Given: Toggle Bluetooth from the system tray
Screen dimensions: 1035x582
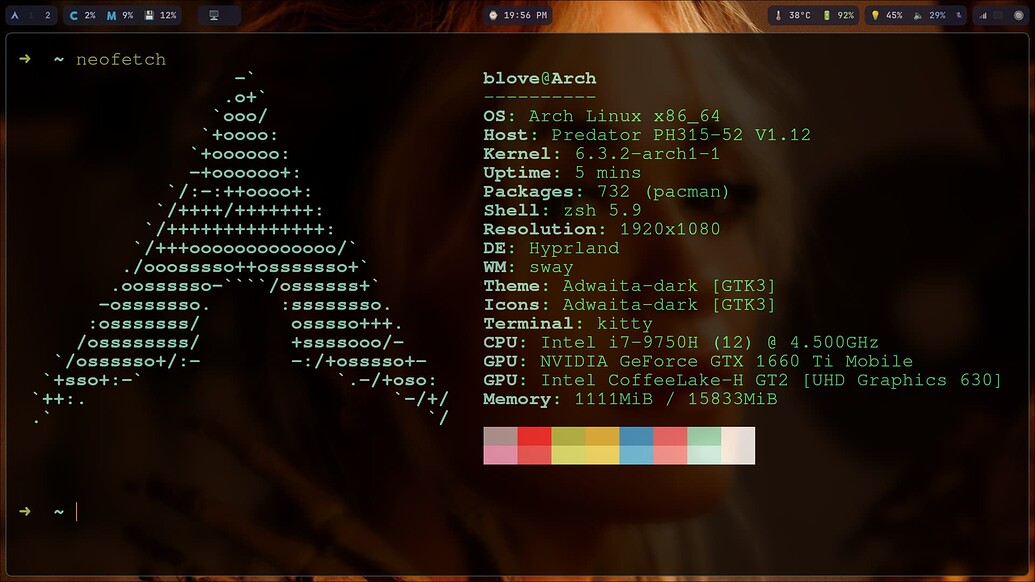Looking at the screenshot, I should (958, 15).
